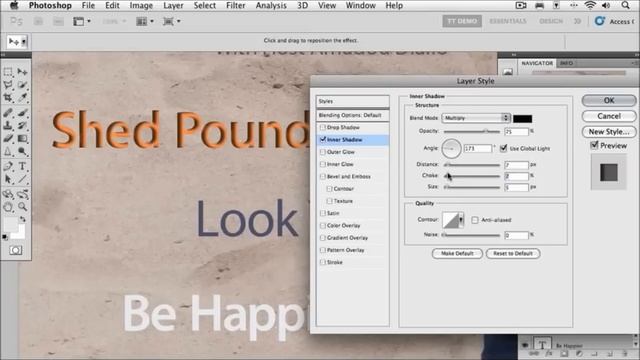Select the 3D Object Rotate tool

[x=8, y=194]
